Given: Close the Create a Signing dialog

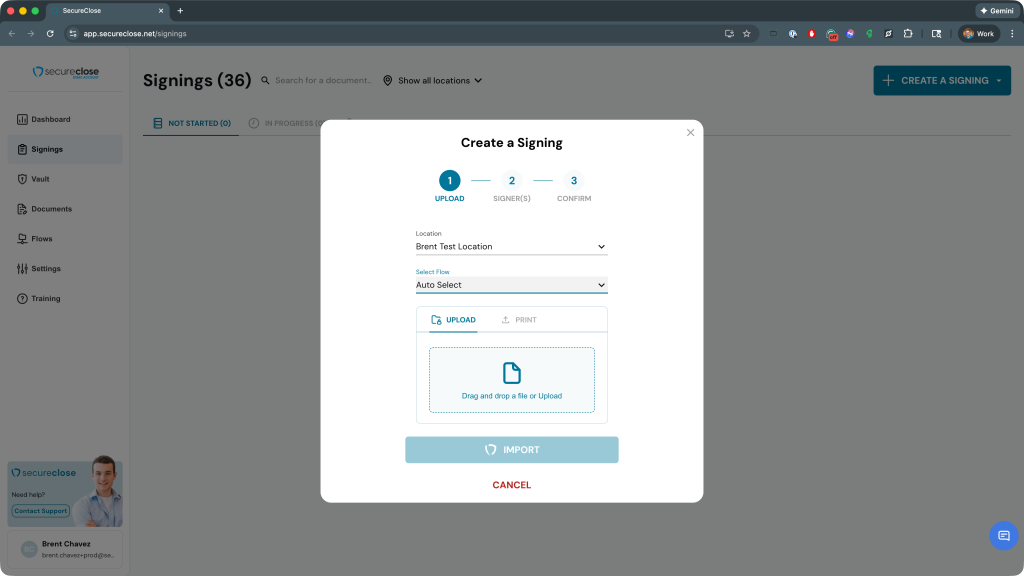Looking at the screenshot, I should click(690, 133).
